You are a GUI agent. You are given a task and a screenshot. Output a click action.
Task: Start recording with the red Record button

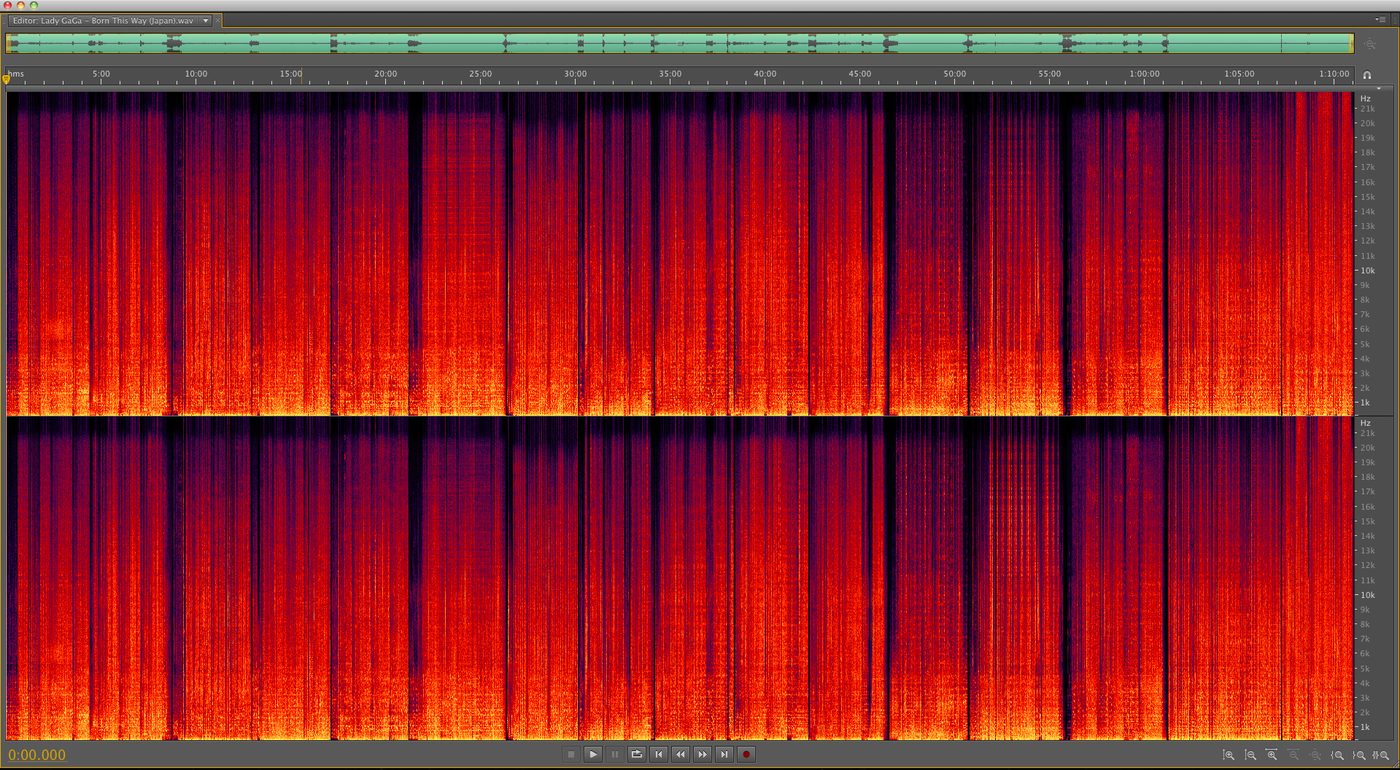[746, 755]
